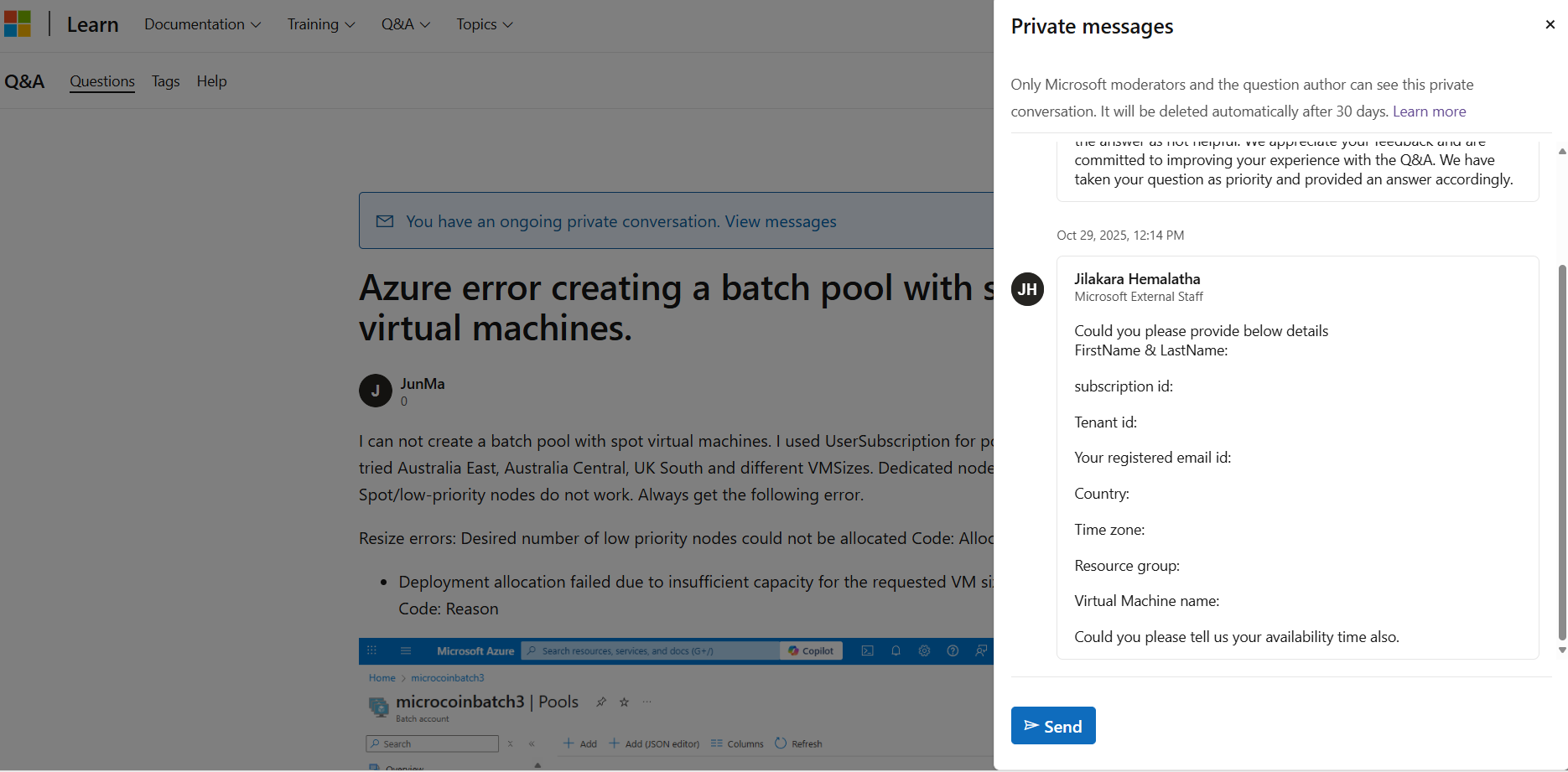
Task: Click the Cloud Shell icon in Azure screenshot
Action: [x=868, y=650]
